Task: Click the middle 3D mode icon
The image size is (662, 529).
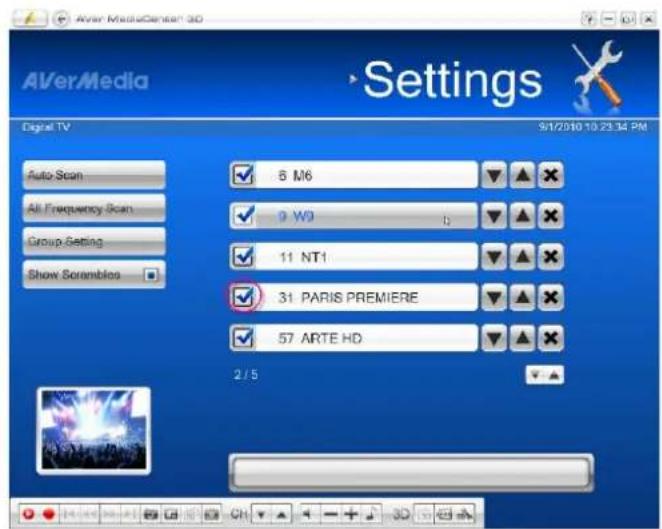Action: tap(444, 514)
